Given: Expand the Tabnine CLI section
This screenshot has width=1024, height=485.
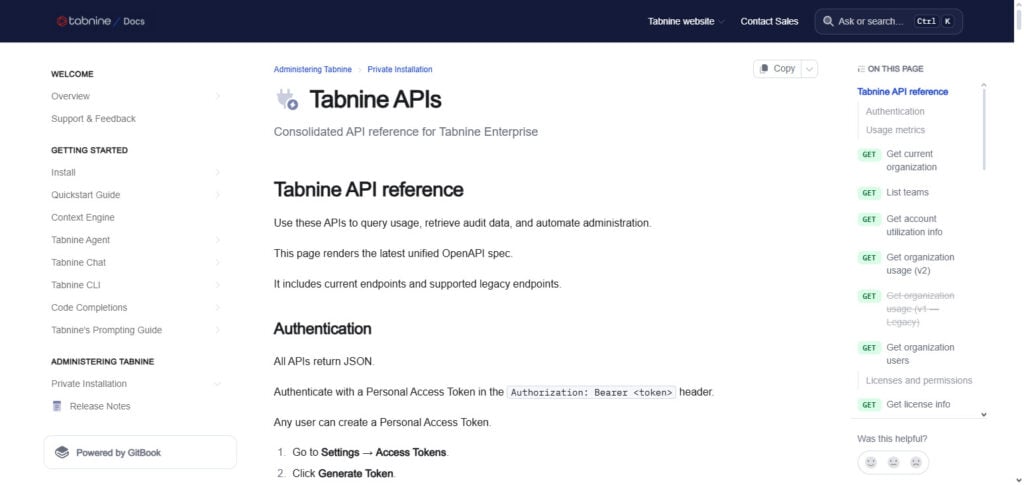Looking at the screenshot, I should [217, 285].
